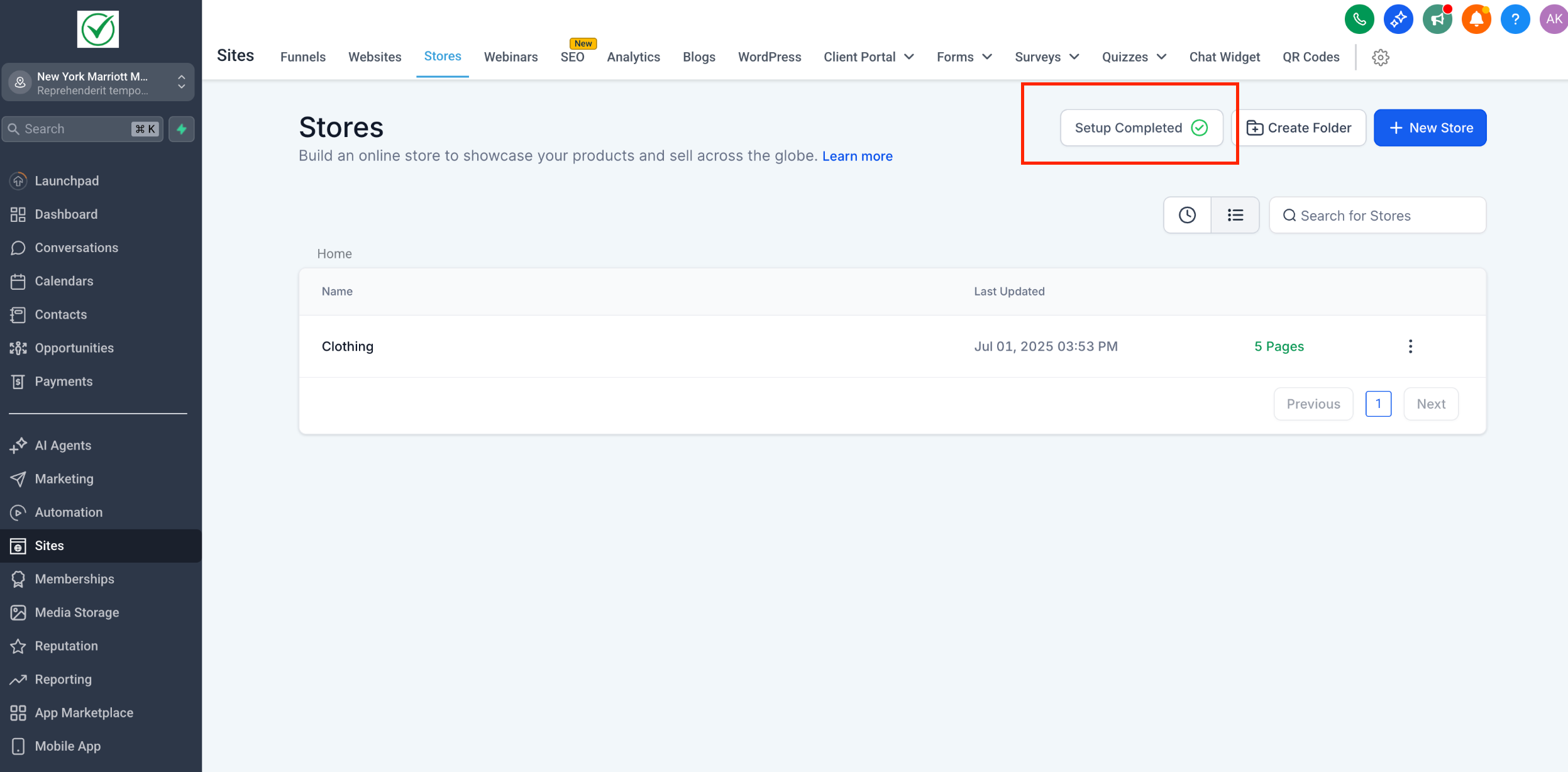The width and height of the screenshot is (1568, 772).
Task: Click the New Store button
Action: coord(1430,128)
